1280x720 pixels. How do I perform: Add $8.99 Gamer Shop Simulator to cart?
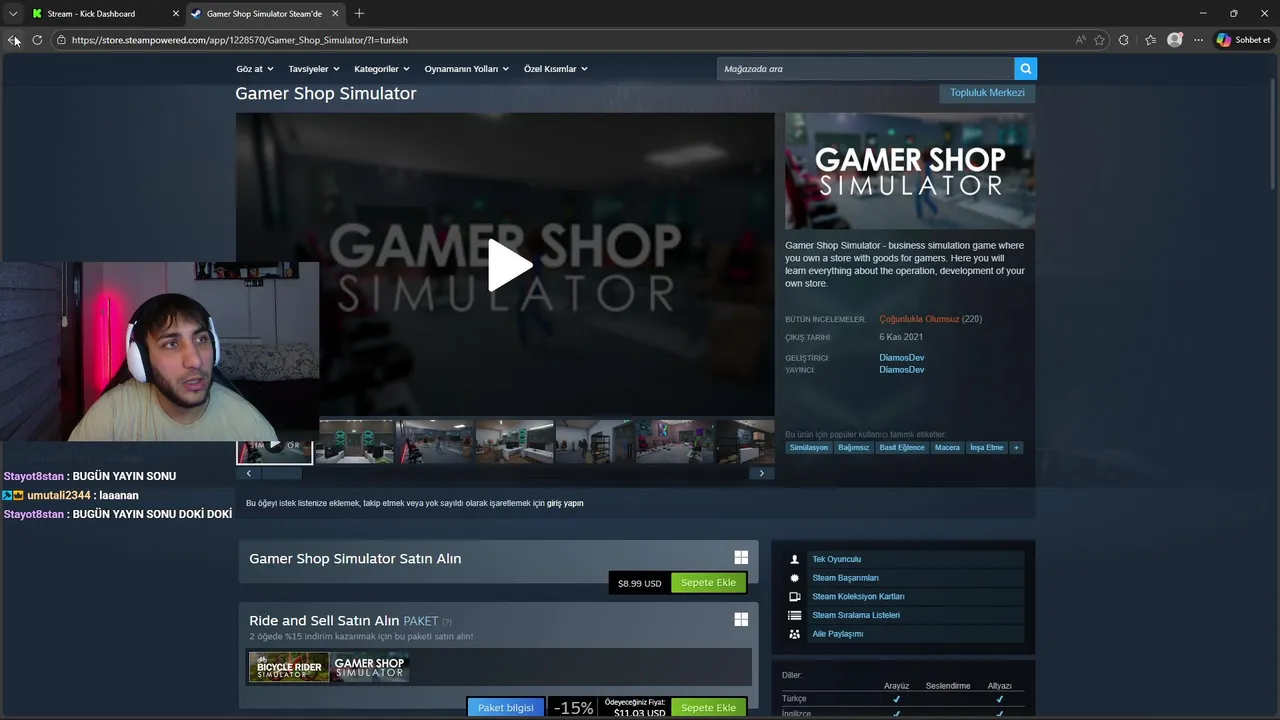pos(708,583)
